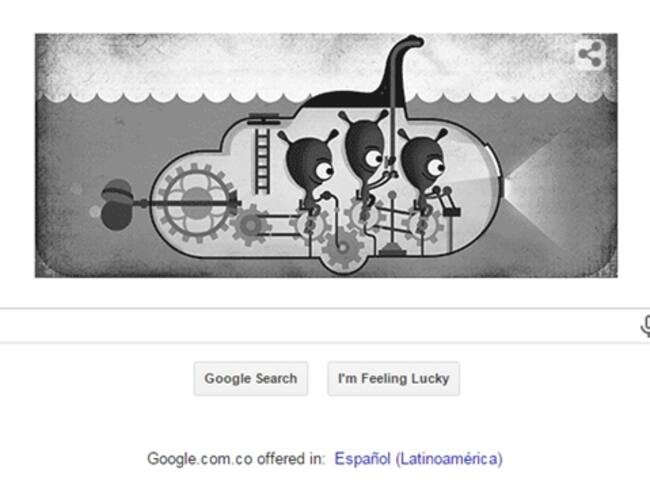Click the gear in the hull's bottom bulge
650x488 pixels.
click(x=343, y=248)
